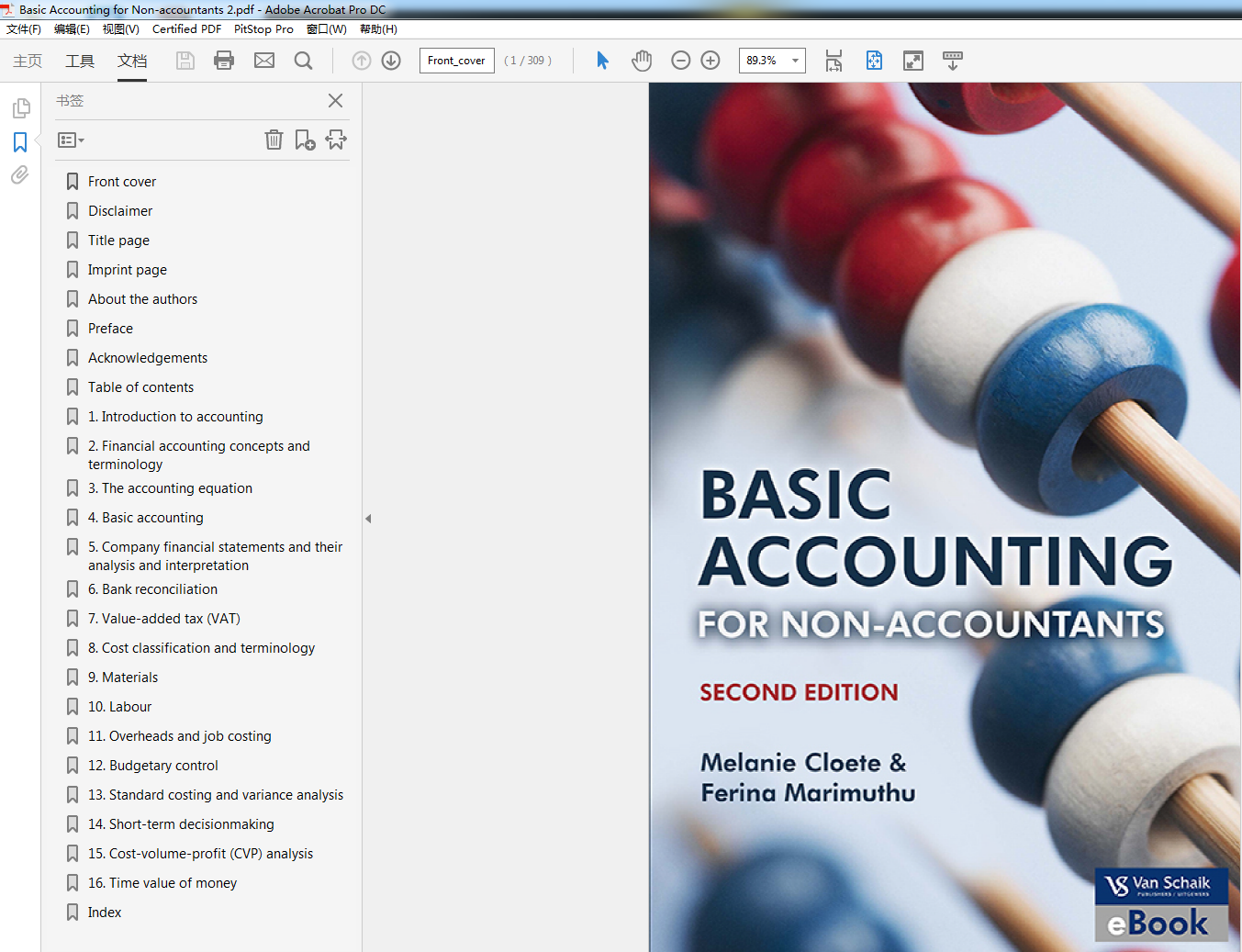
Task: Open 9. Materials bookmark
Action: click(x=123, y=678)
